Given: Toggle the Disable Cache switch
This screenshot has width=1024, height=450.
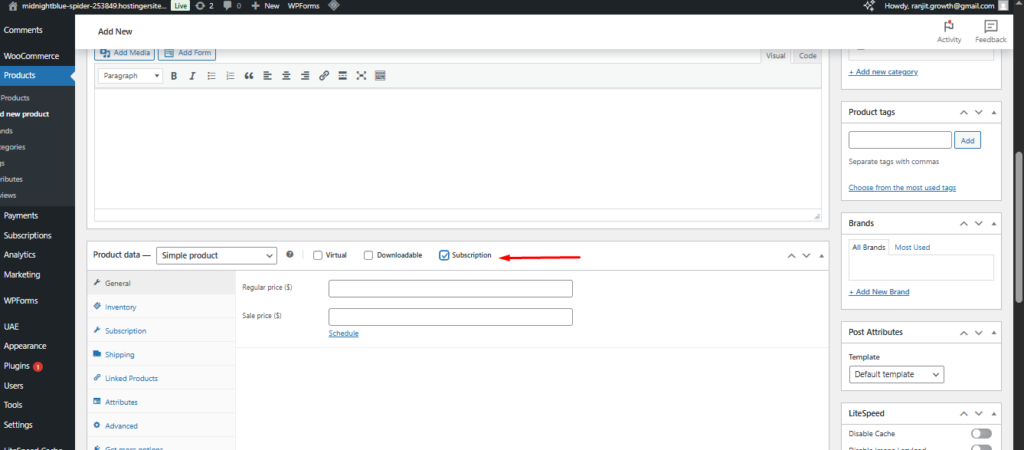Looking at the screenshot, I should pyautogui.click(x=981, y=433).
